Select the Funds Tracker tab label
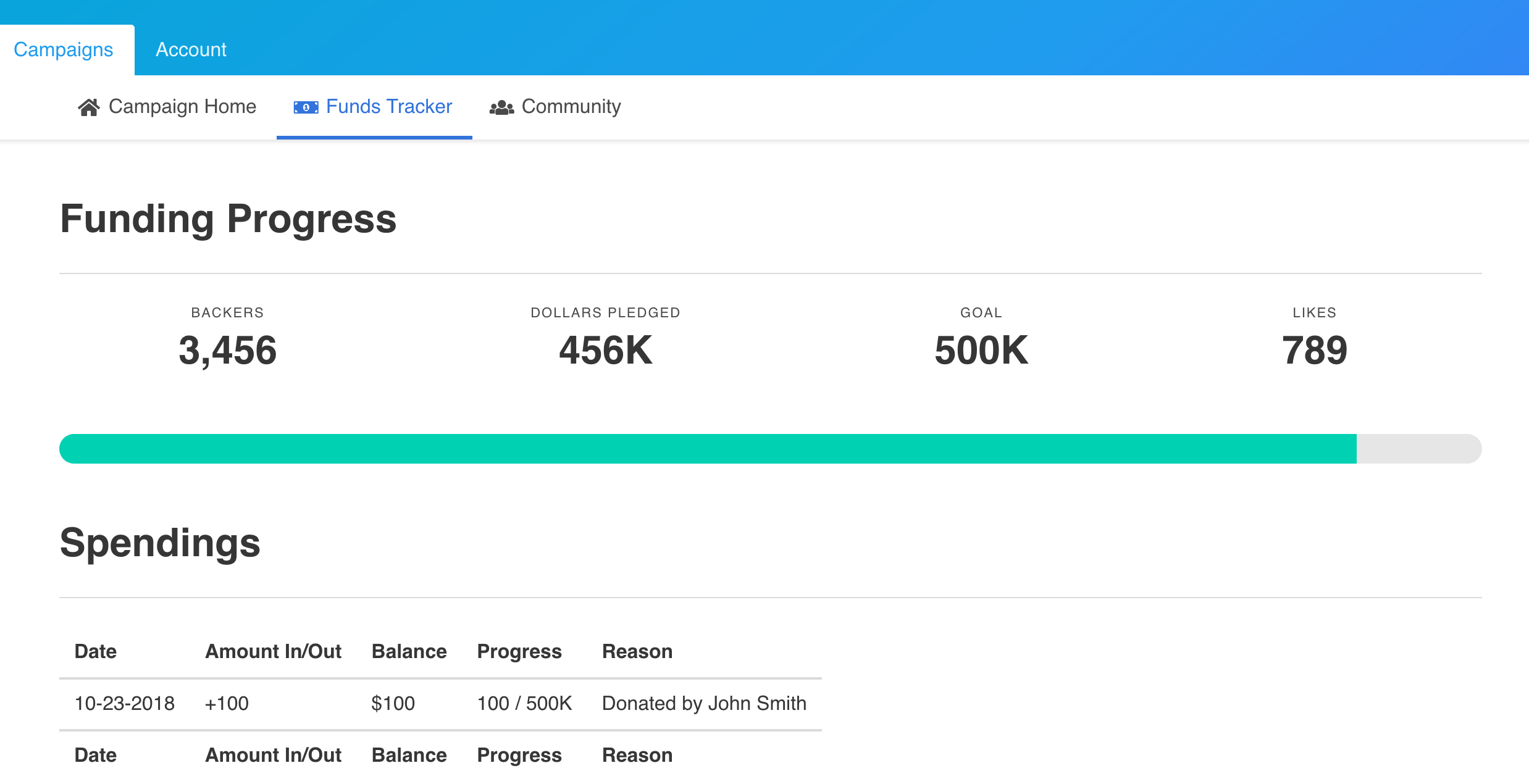The width and height of the screenshot is (1529, 784). (x=389, y=107)
